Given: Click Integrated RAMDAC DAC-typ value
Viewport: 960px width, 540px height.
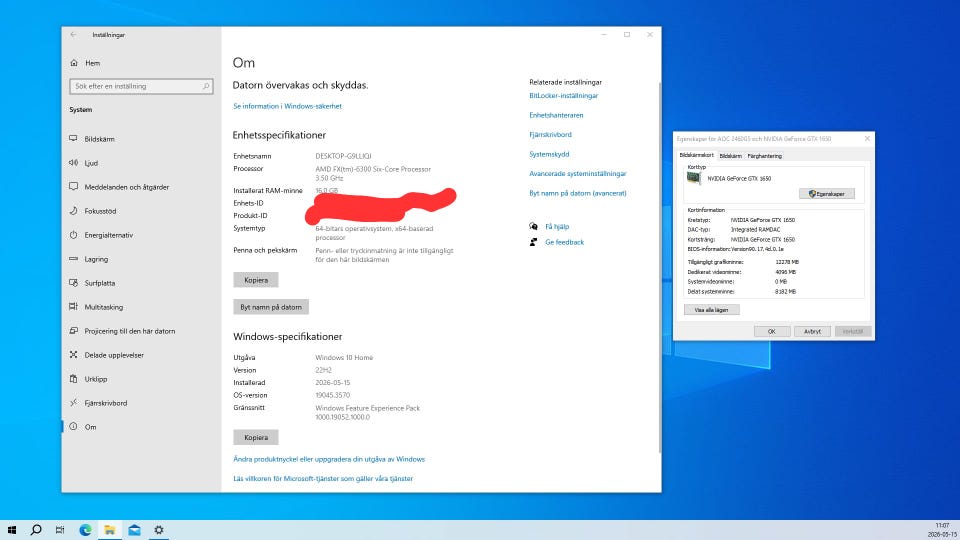Looking at the screenshot, I should pyautogui.click(x=755, y=230).
